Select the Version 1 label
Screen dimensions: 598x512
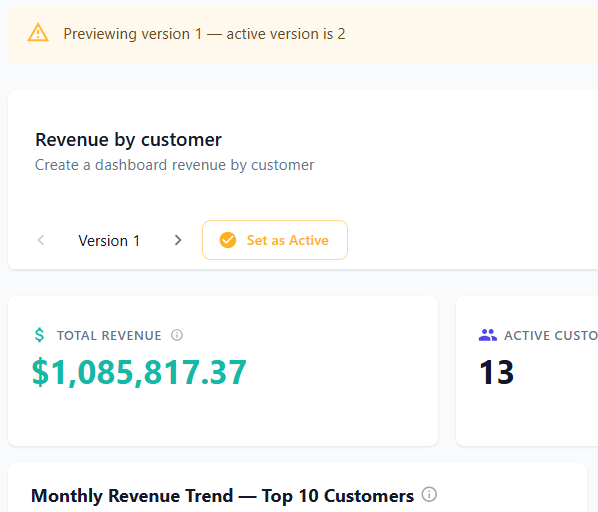(x=109, y=241)
